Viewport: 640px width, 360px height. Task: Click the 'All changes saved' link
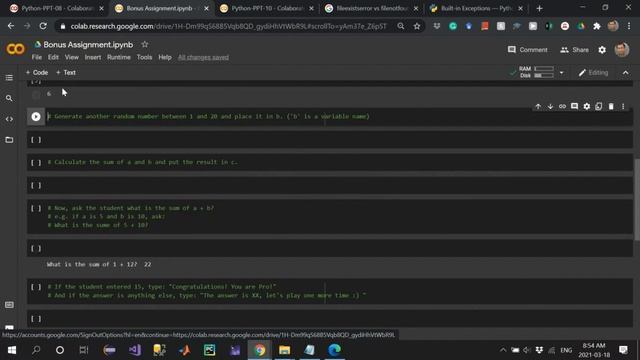(203, 57)
